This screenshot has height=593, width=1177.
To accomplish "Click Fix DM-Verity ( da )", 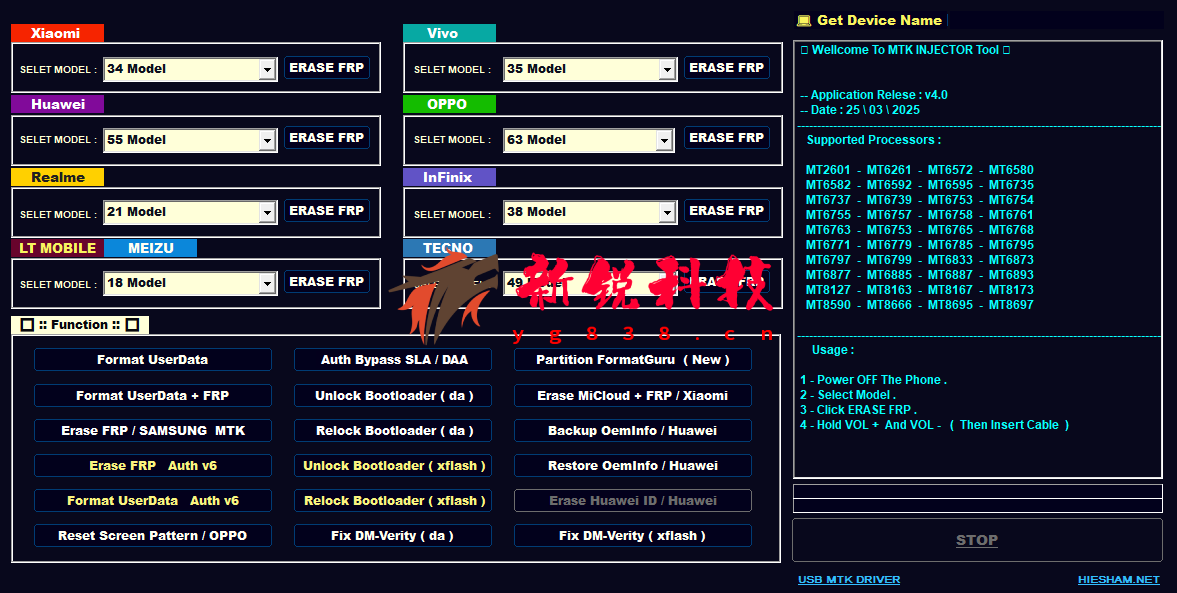I will [393, 536].
